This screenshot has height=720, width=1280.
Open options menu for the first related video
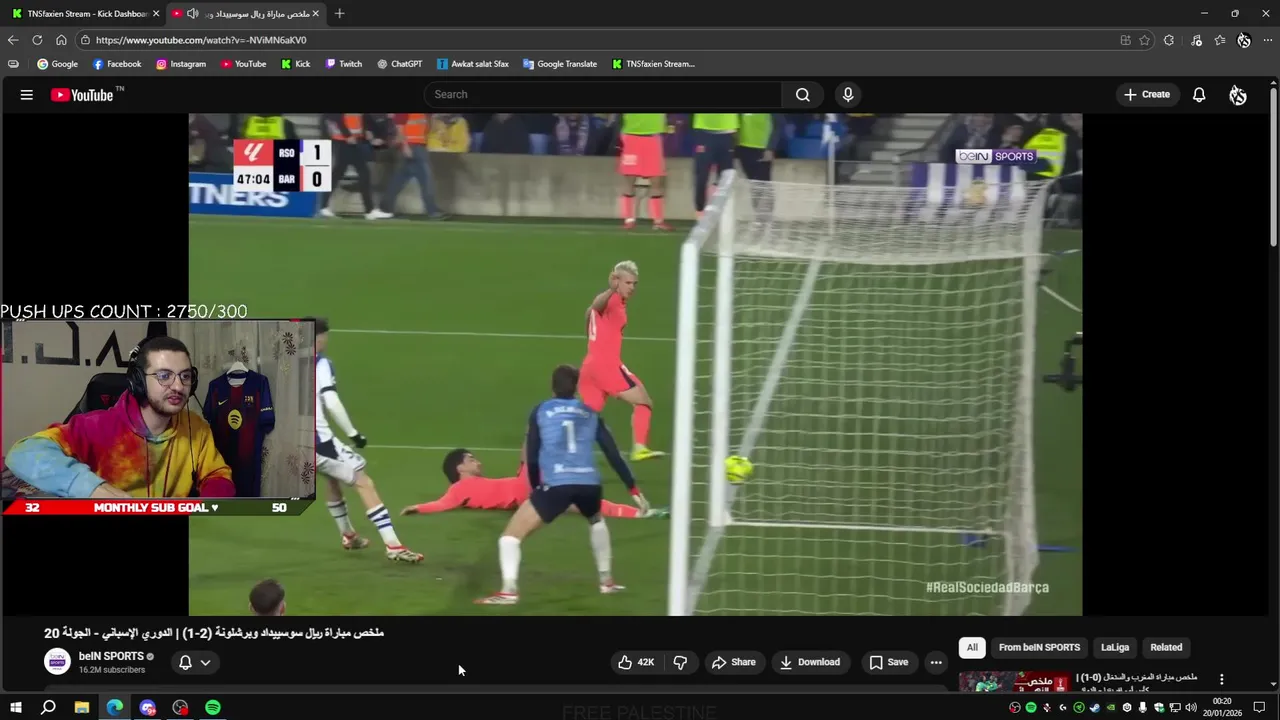1221,679
